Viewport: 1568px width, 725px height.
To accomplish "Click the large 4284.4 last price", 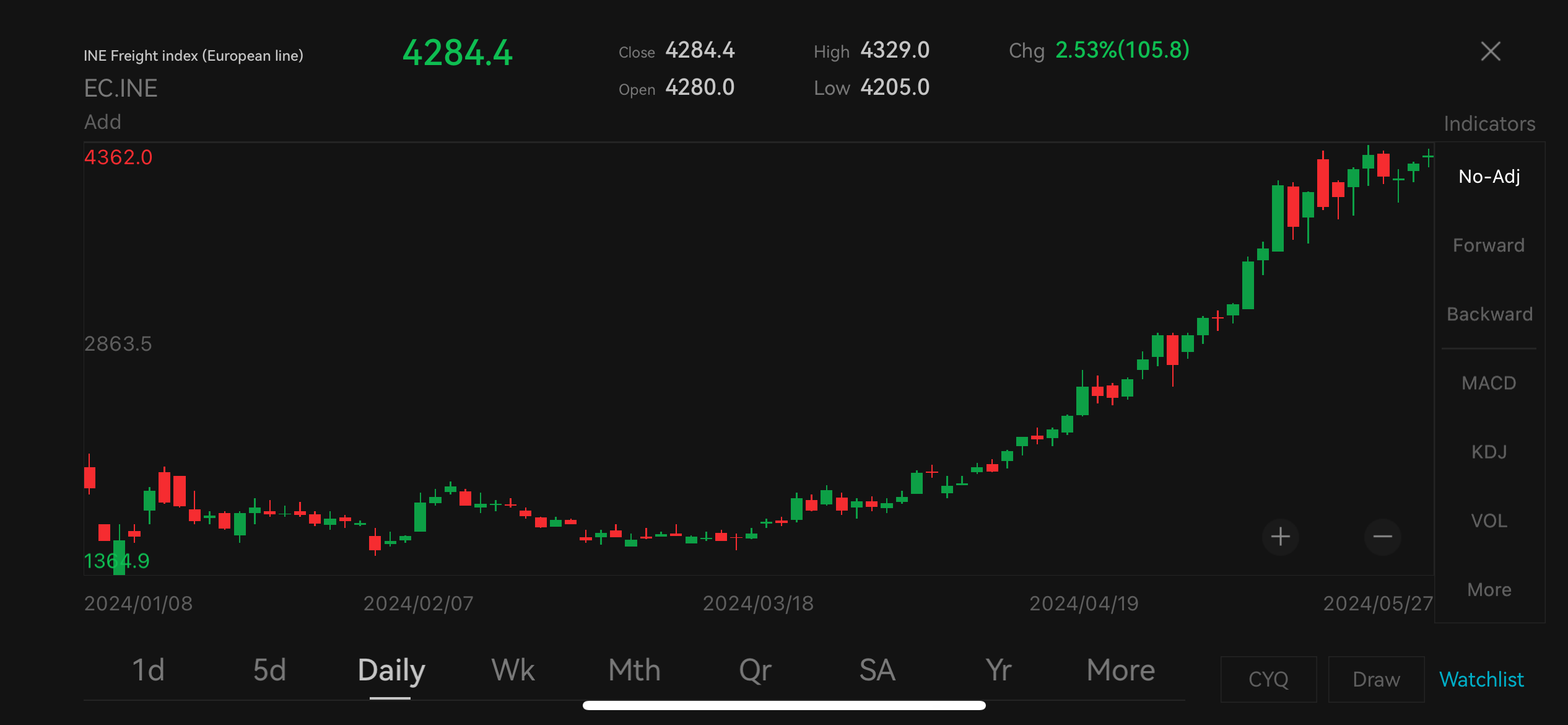I will pos(458,53).
